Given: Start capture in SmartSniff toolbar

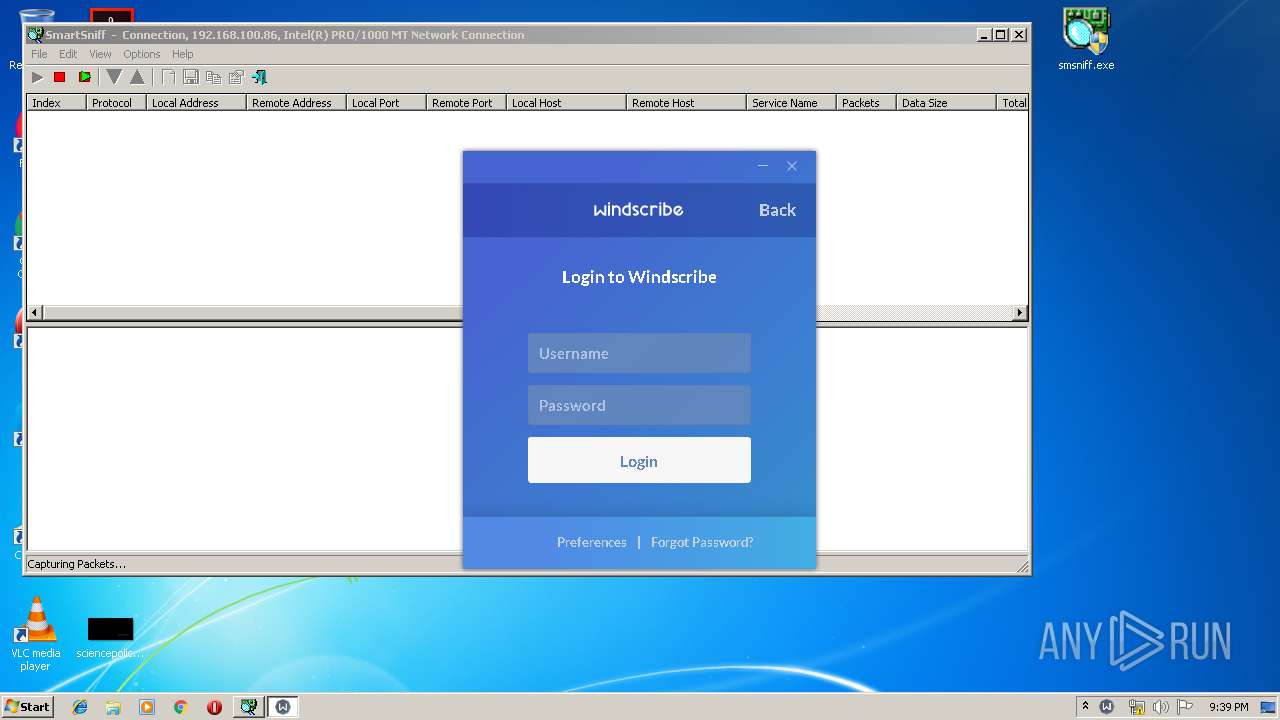Looking at the screenshot, I should pyautogui.click(x=37, y=77).
